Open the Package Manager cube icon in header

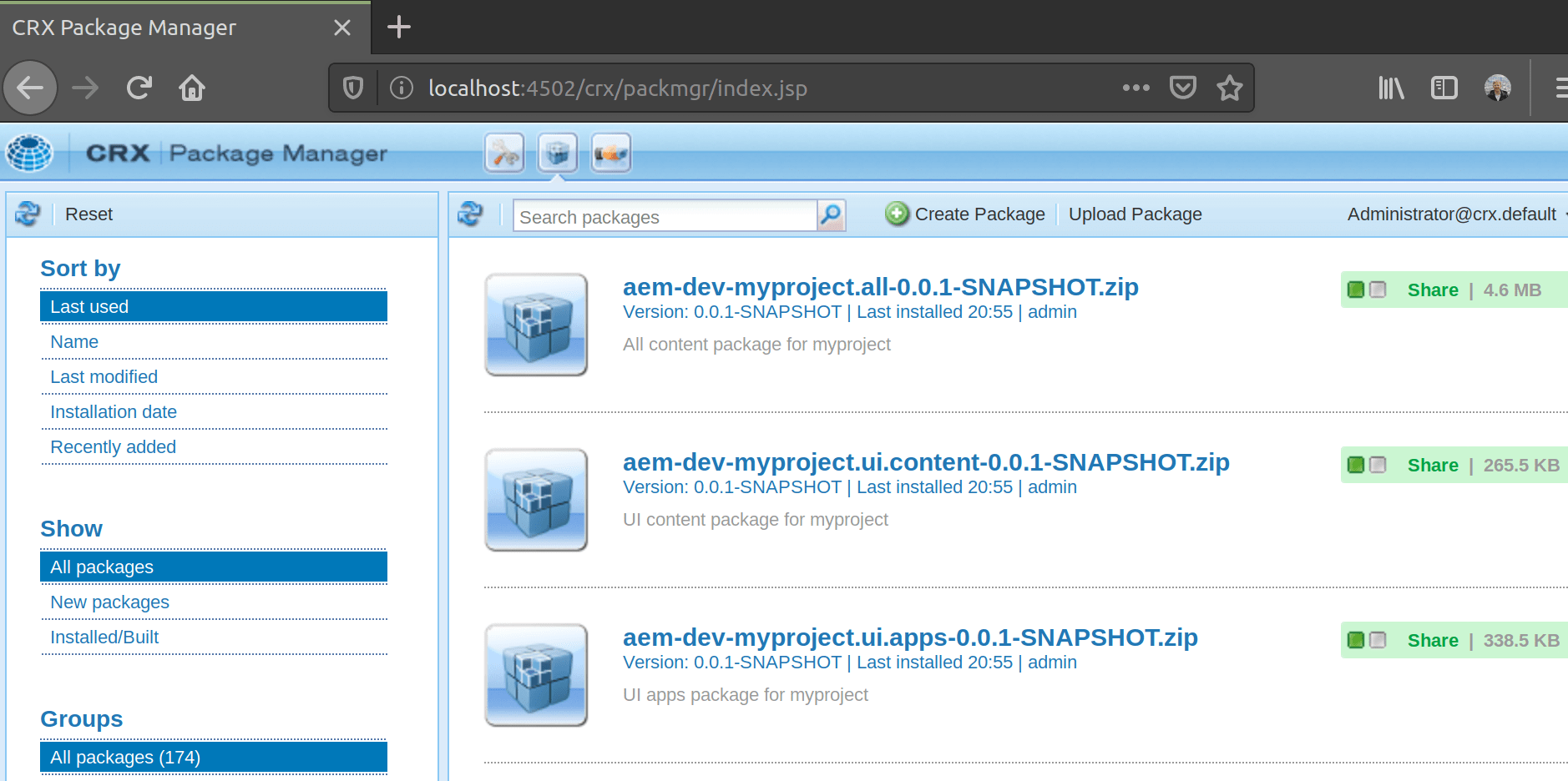click(558, 153)
